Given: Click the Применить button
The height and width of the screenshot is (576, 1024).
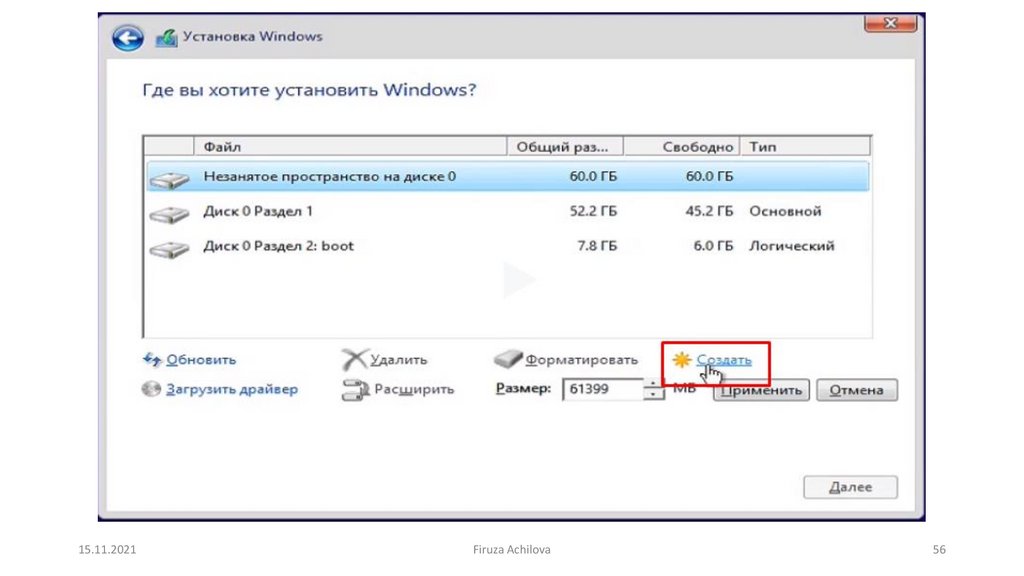Looking at the screenshot, I should (761, 390).
